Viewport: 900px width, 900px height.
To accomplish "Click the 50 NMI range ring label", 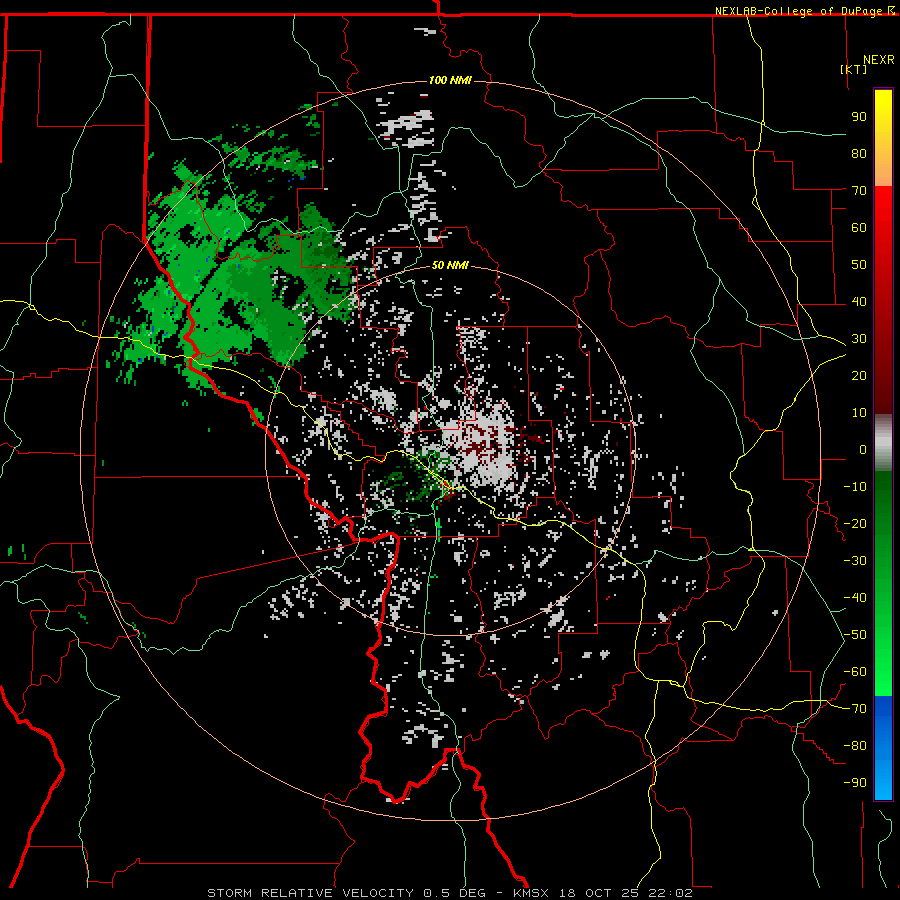I will [450, 265].
